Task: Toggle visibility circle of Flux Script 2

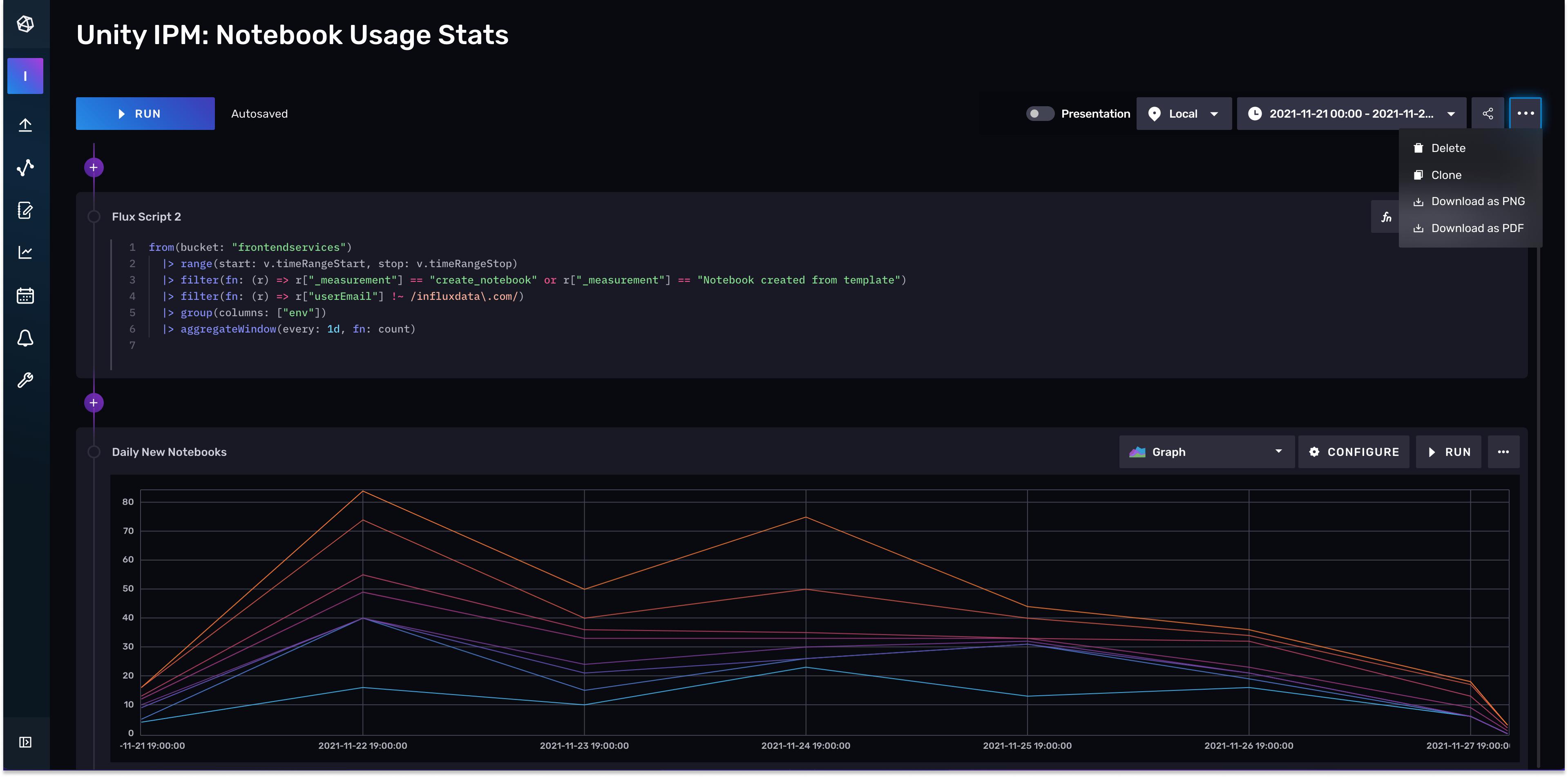Action: [x=94, y=217]
